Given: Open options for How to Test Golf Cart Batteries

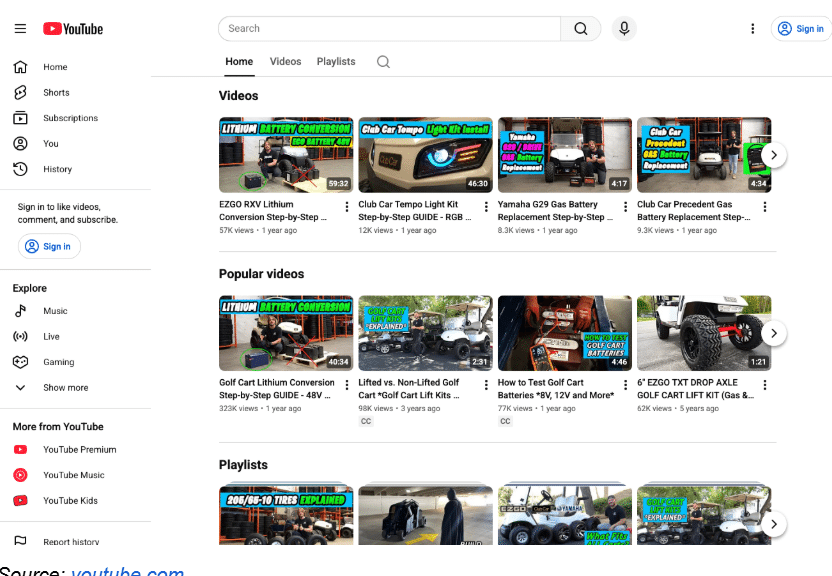Looking at the screenshot, I should 625,385.
